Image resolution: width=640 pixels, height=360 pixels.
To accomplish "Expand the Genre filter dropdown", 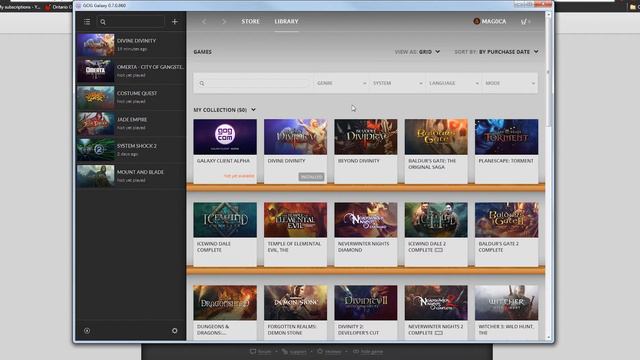I will [341, 83].
